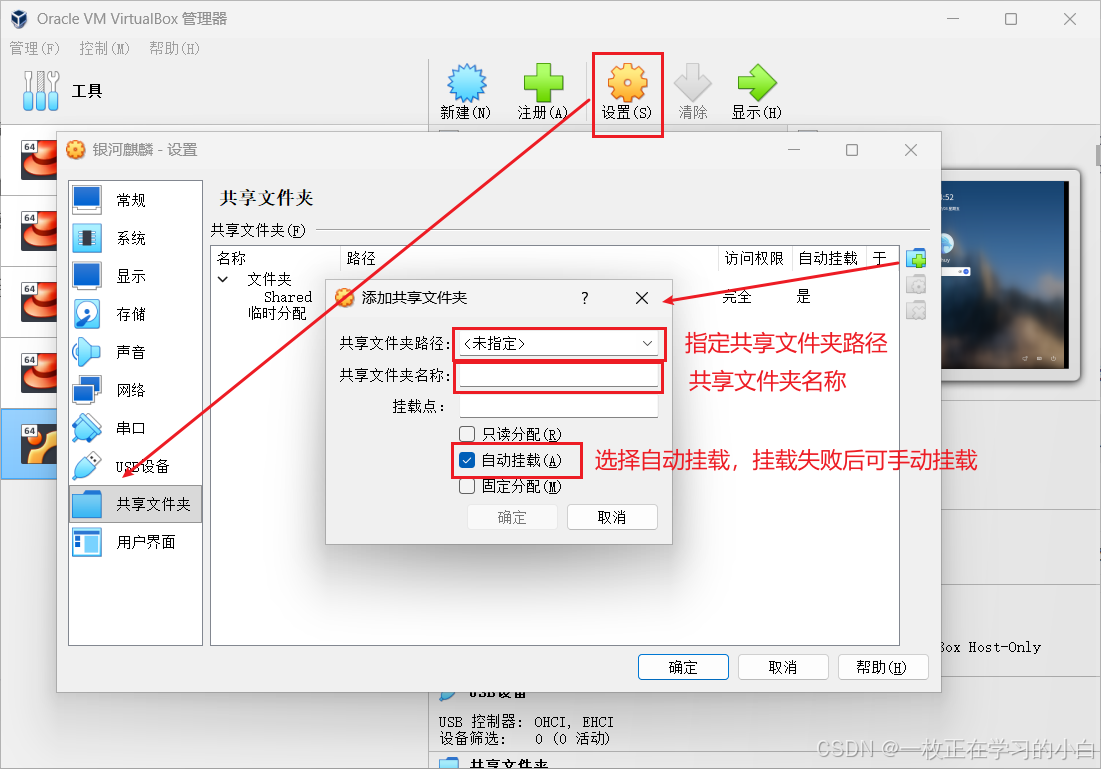Select the 临时分配 tree row
Viewport: 1101px width, 769px height.
pos(277,313)
